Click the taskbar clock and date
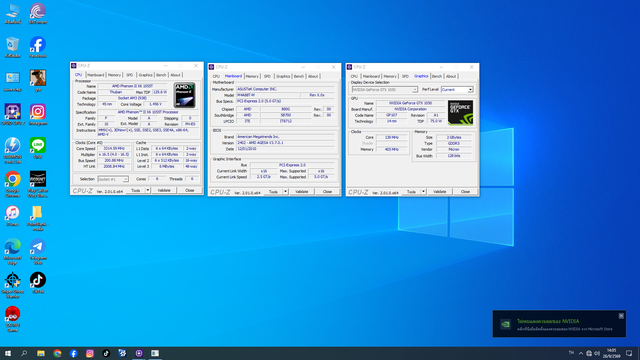Screen dimensions: 640x360 coord(611,353)
